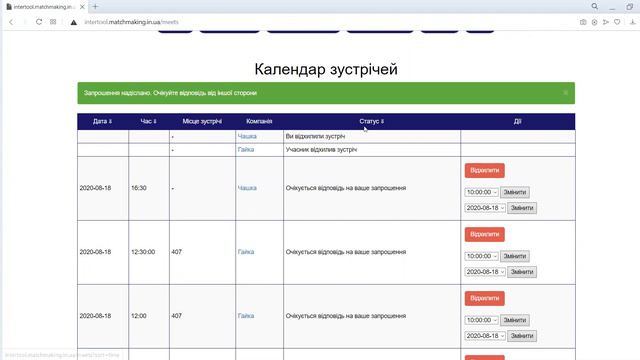The height and width of the screenshot is (360, 640).
Task: Click the send/flow arrow icon in address bar
Action: [x=606, y=22]
